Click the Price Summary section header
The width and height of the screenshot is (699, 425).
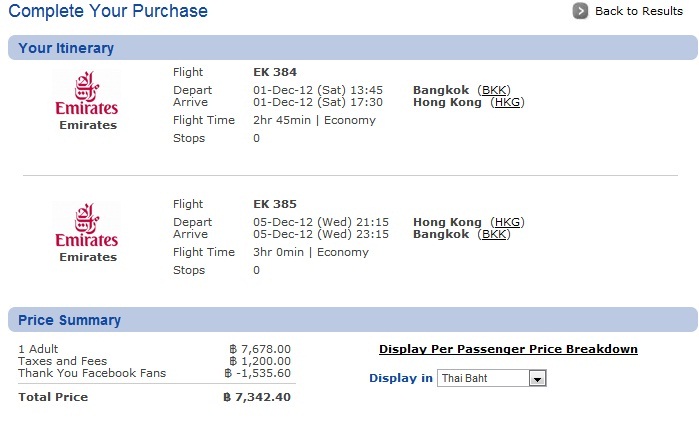click(353, 319)
